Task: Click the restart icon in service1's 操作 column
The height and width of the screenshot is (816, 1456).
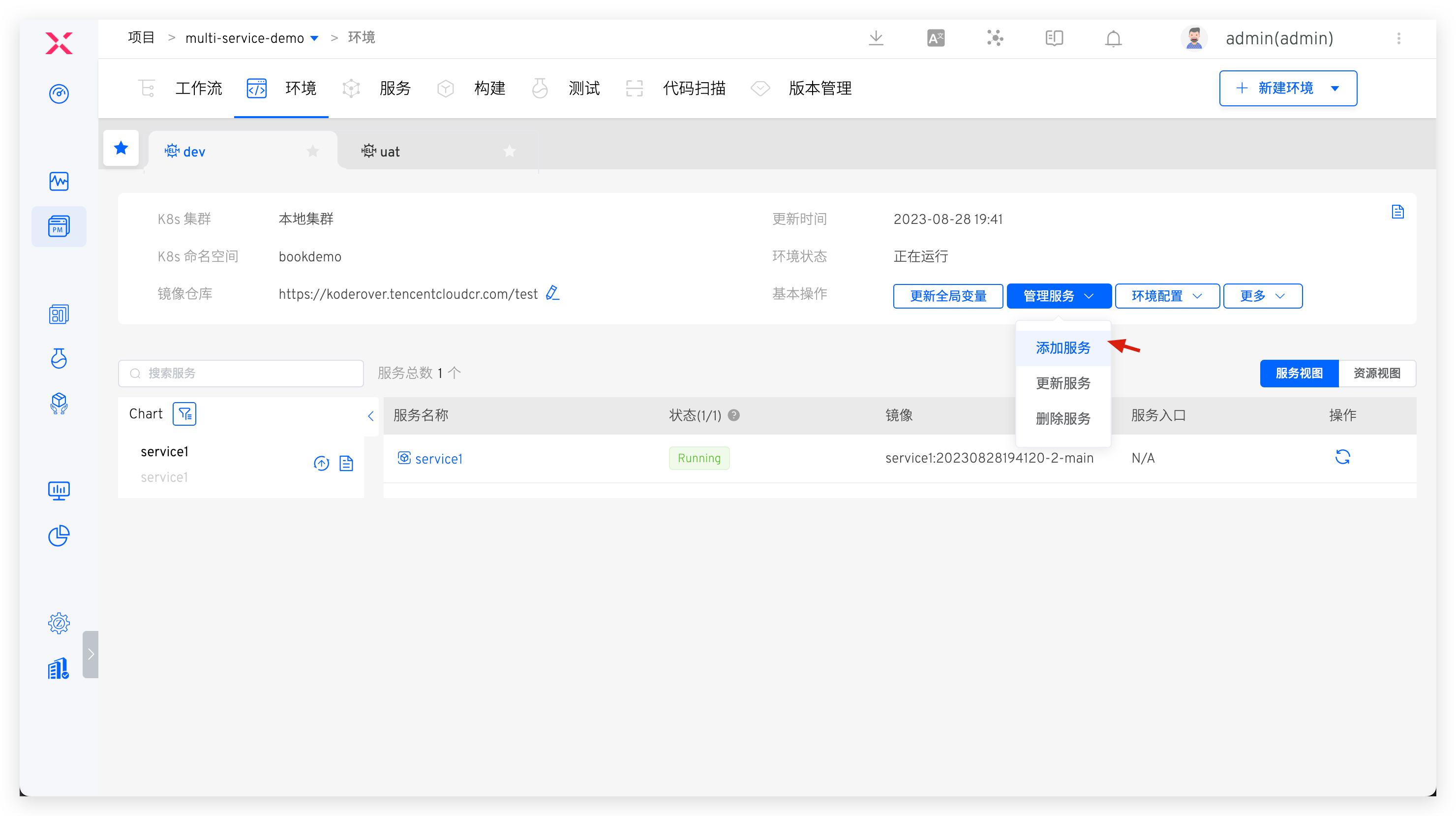Action: pos(1343,458)
